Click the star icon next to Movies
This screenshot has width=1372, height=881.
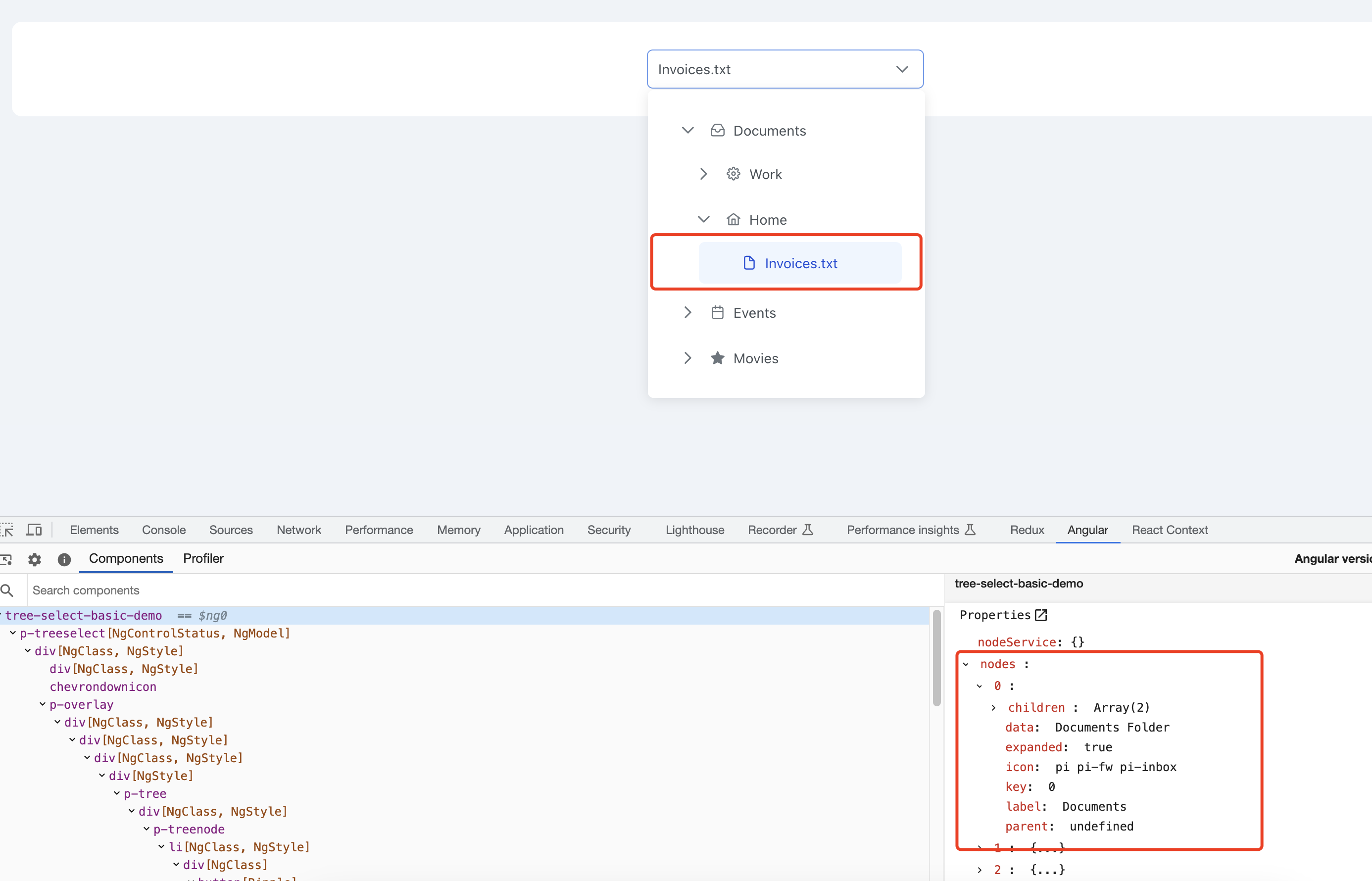(x=717, y=357)
